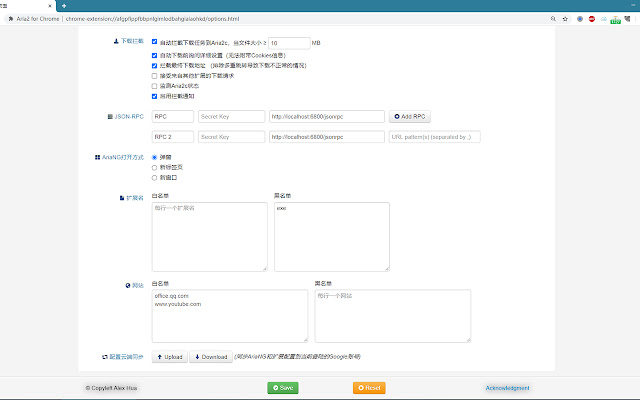The width and height of the screenshot is (640, 400).
Task: Click the download interception section icon
Action: [116, 41]
